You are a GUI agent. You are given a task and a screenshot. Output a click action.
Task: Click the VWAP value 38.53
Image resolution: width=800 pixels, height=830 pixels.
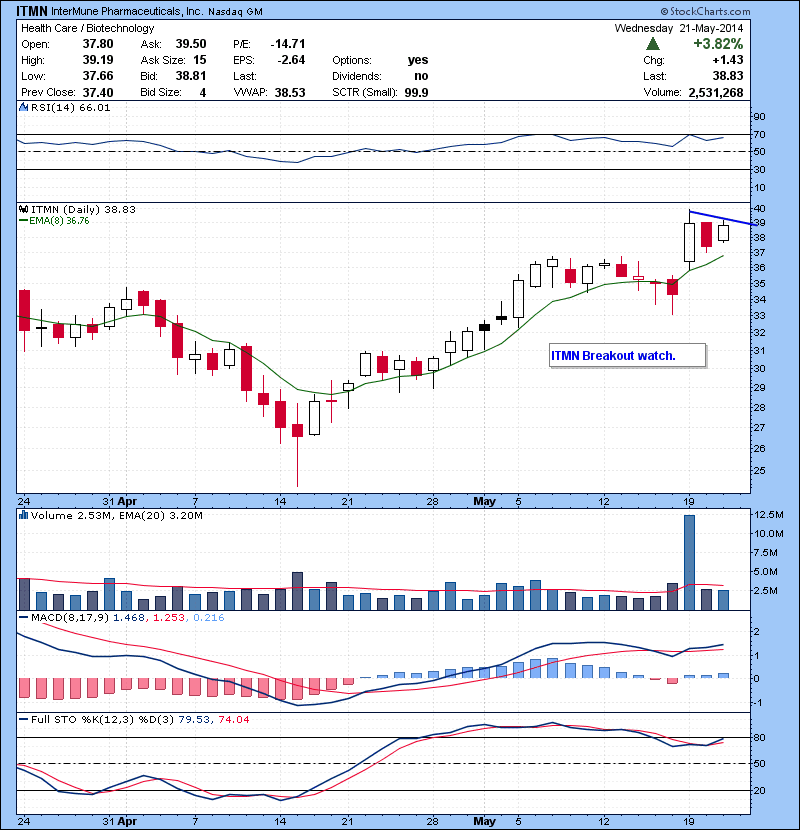click(x=290, y=93)
